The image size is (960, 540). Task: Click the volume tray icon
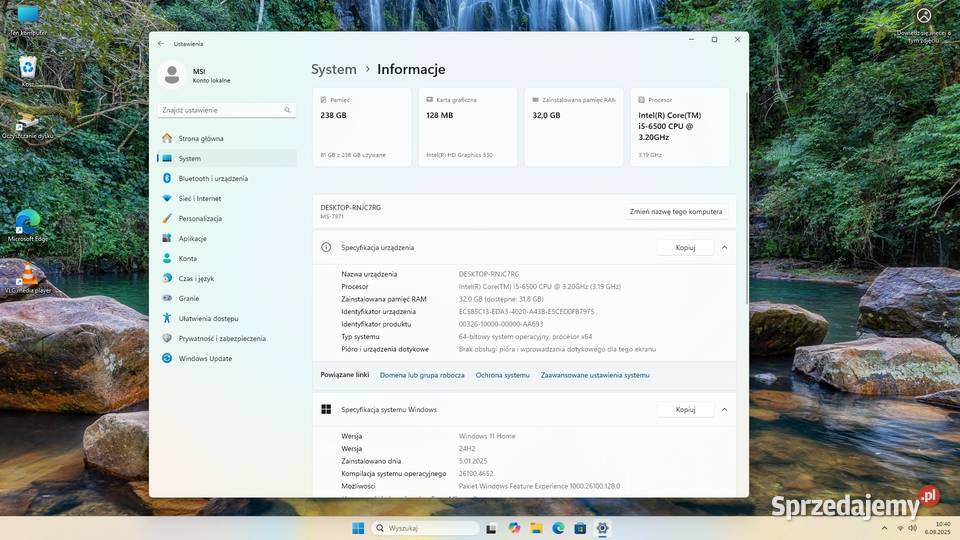pos(912,528)
